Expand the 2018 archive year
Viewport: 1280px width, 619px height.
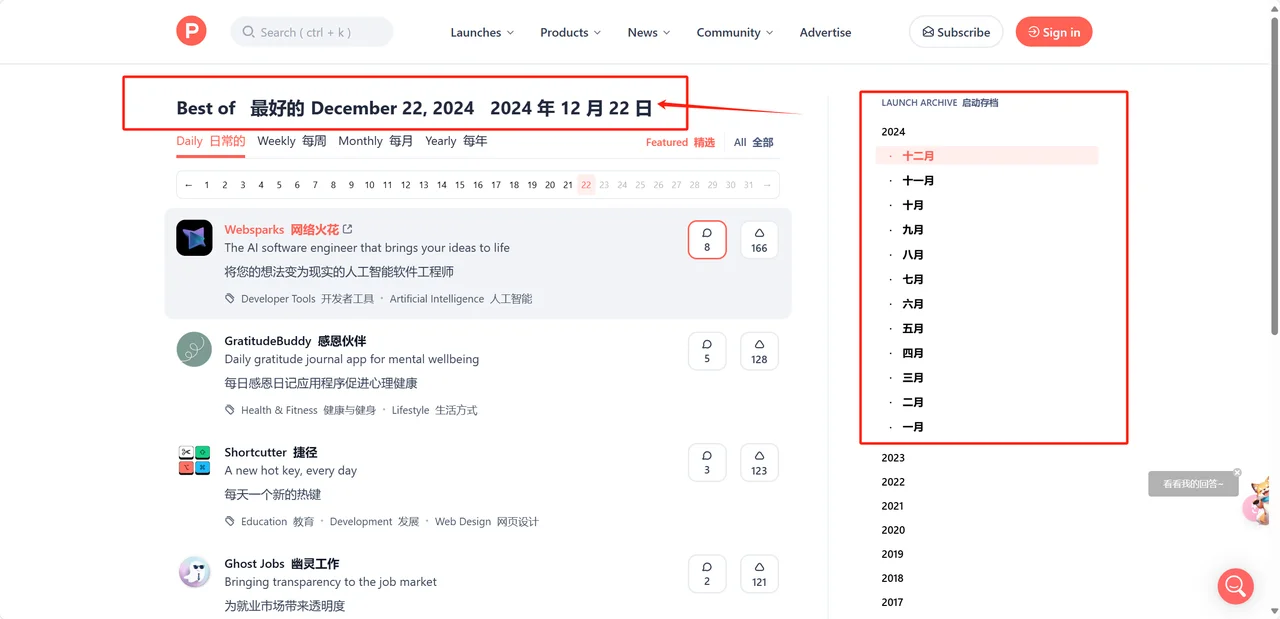coord(893,578)
